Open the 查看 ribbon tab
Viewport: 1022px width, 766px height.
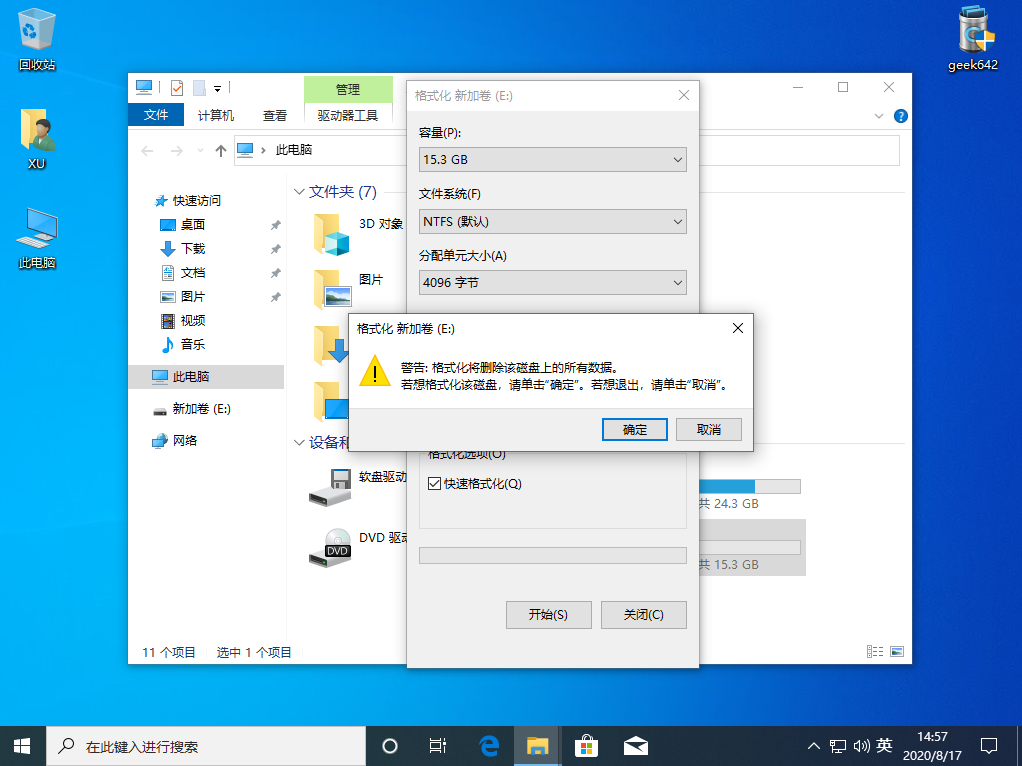click(x=274, y=115)
